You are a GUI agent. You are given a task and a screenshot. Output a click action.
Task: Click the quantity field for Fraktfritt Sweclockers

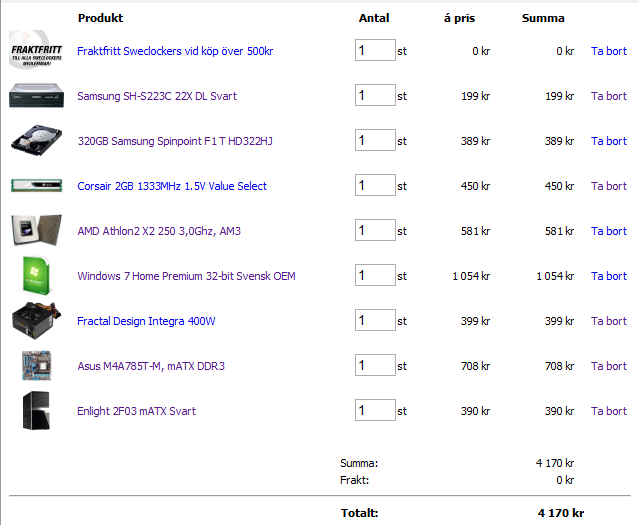375,51
